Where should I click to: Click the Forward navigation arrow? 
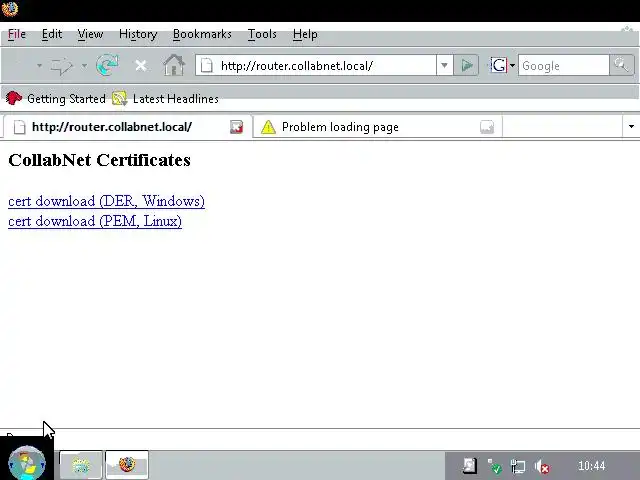(62, 66)
